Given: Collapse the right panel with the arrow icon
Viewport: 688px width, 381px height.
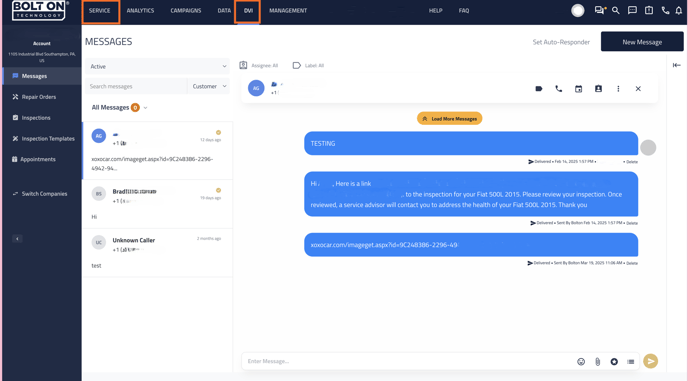Looking at the screenshot, I should point(676,65).
